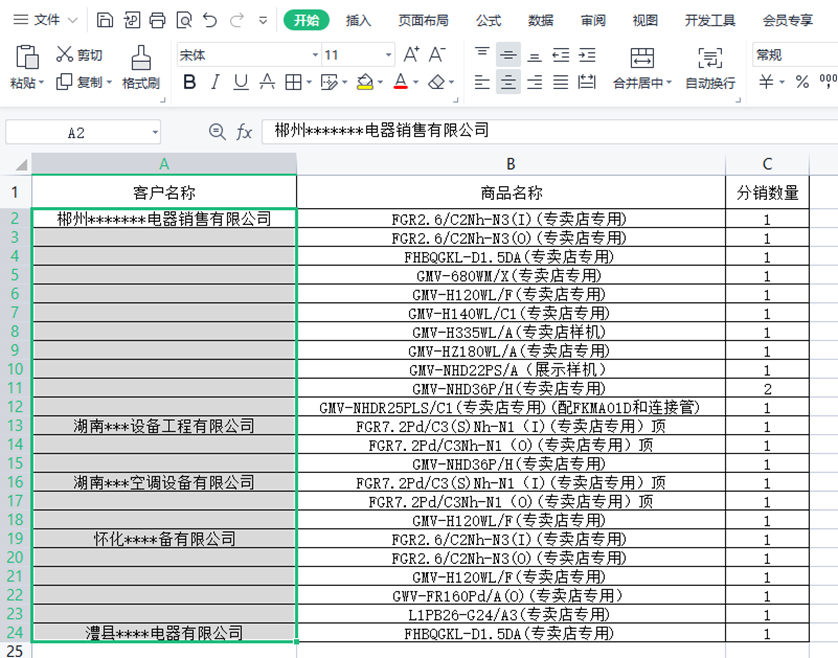Click the distributed alignment icon

click(x=587, y=82)
